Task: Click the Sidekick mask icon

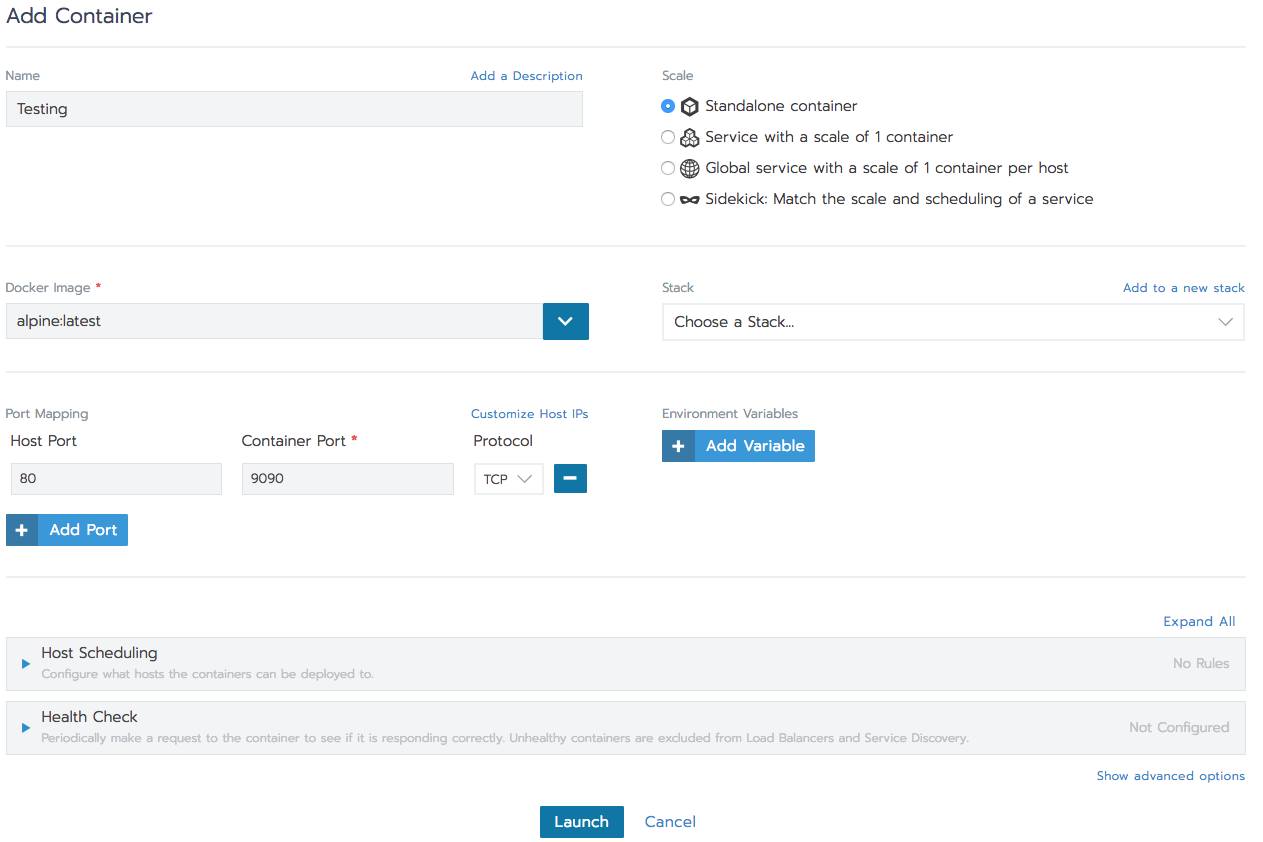Action: 689,200
